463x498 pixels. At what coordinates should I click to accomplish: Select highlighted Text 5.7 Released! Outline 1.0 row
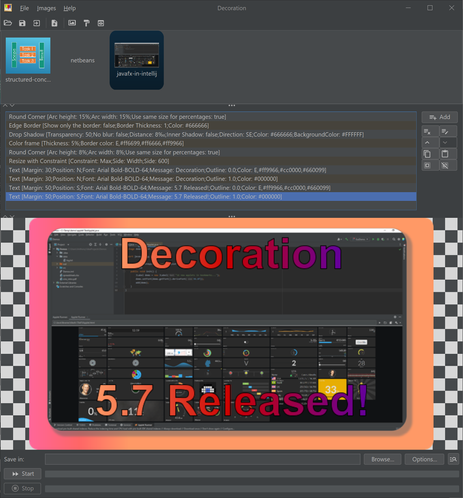(x=211, y=197)
